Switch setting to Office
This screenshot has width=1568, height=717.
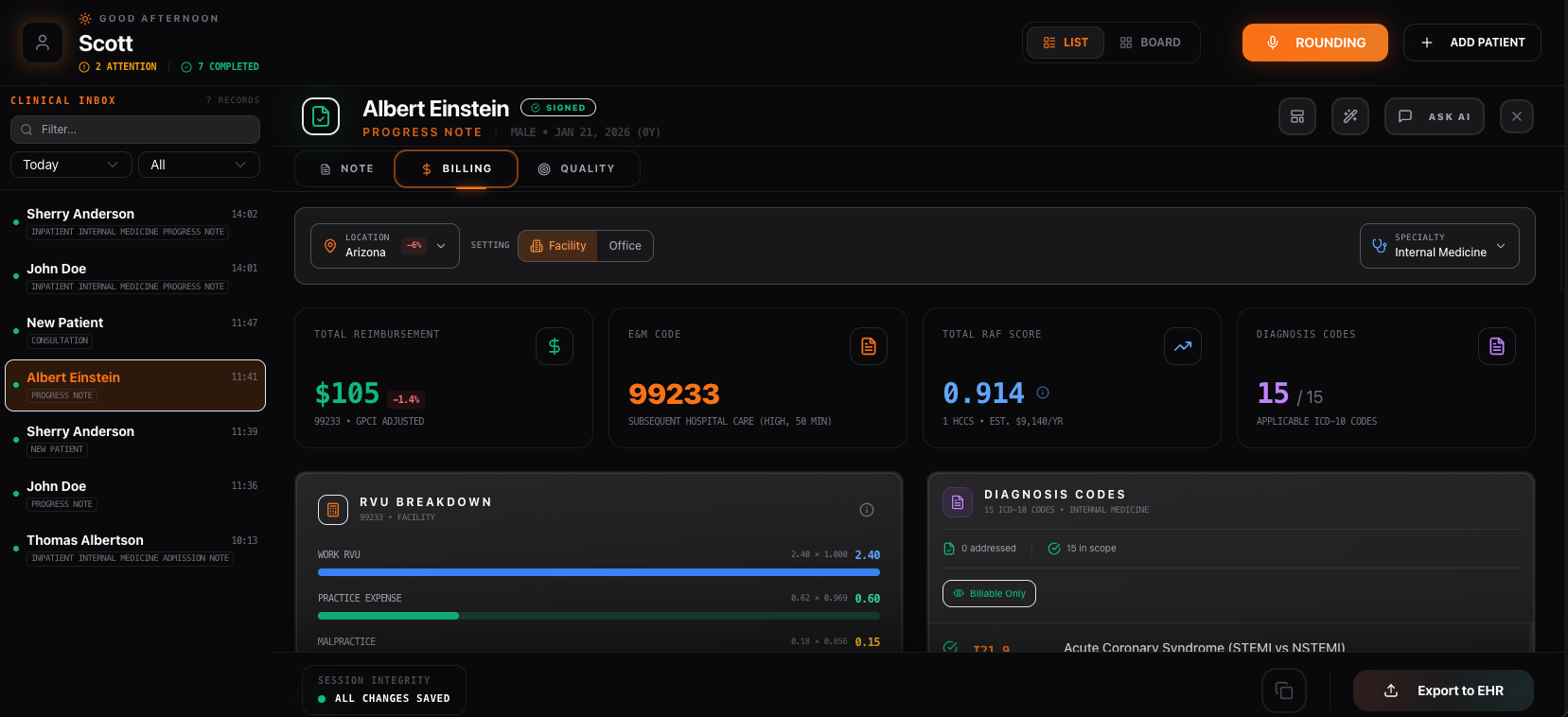[625, 246]
